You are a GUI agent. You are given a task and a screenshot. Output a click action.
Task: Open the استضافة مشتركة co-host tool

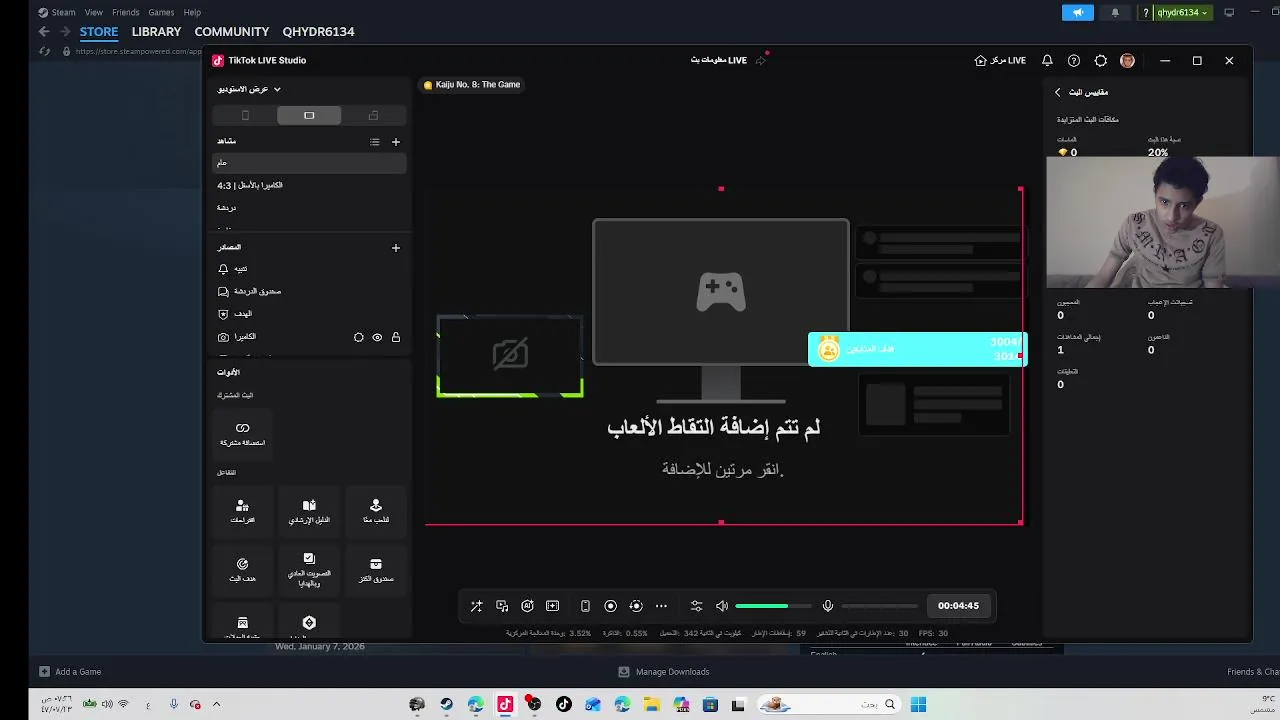[x=242, y=434]
